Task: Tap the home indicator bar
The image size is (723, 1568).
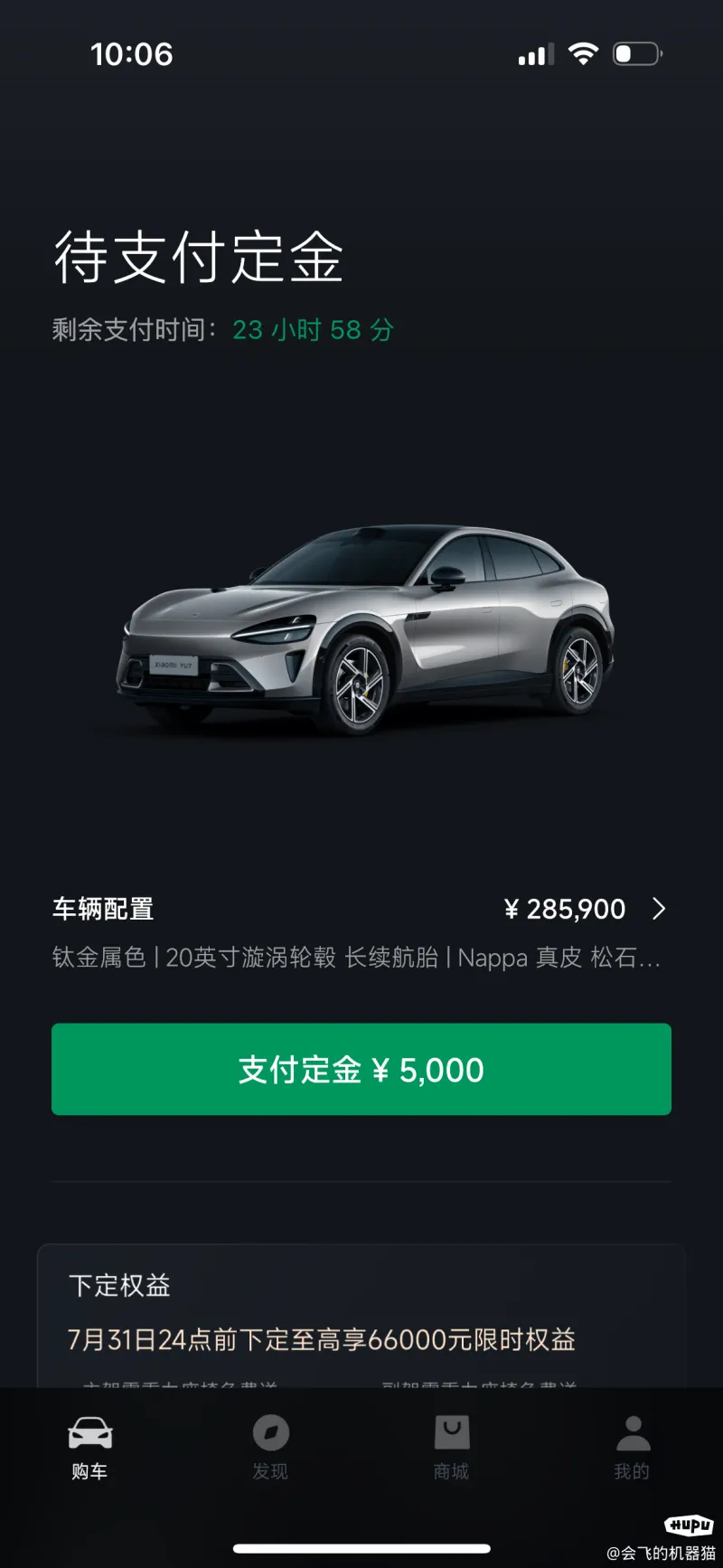Action: click(x=361, y=1549)
